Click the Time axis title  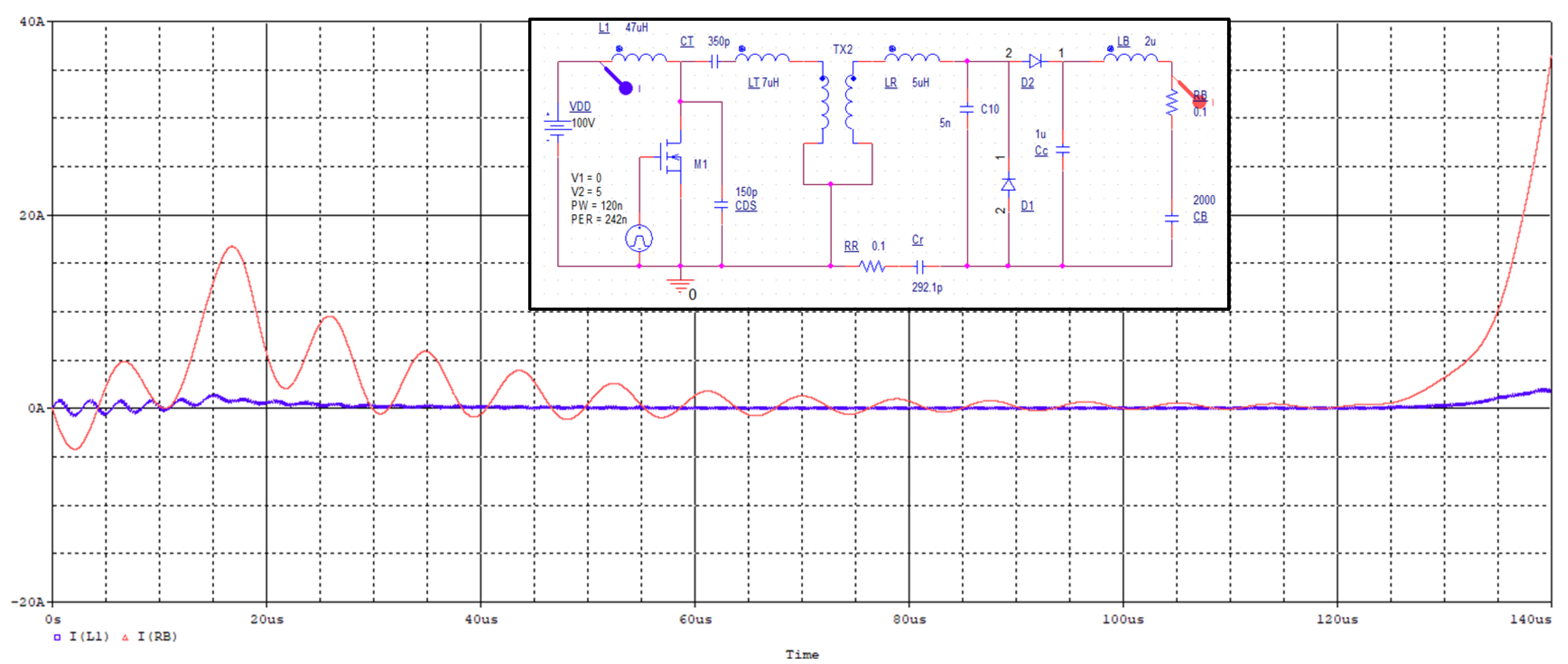(802, 654)
